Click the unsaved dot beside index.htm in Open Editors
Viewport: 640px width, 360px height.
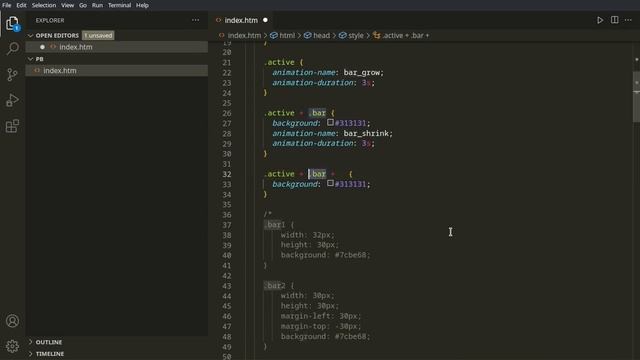[x=42, y=47]
